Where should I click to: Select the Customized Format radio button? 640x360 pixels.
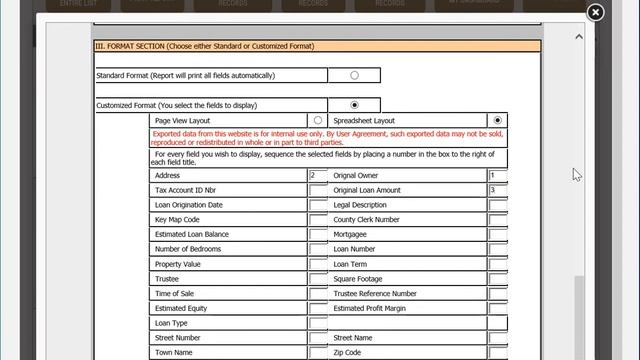point(354,105)
